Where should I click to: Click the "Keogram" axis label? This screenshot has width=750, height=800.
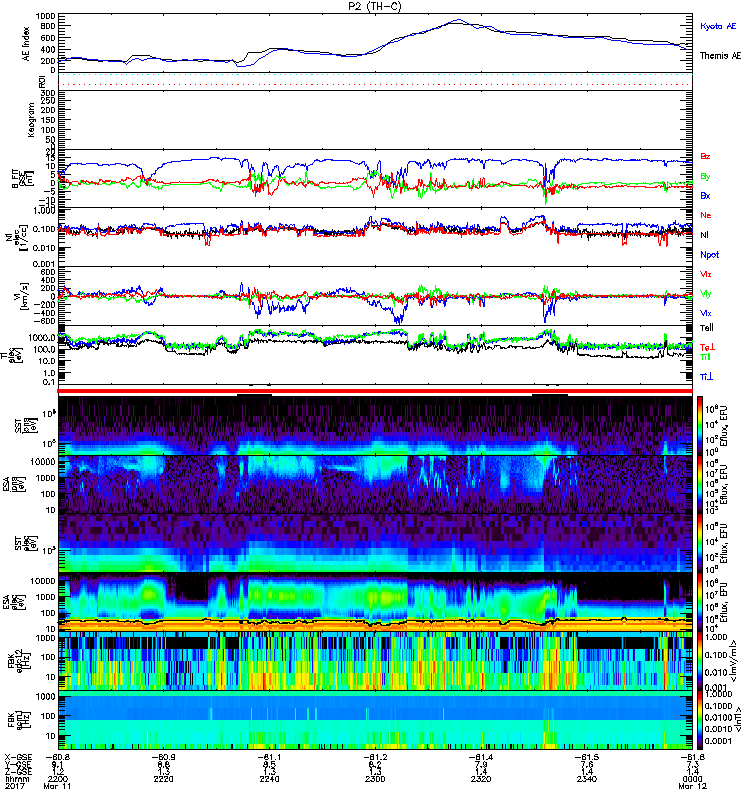point(31,120)
